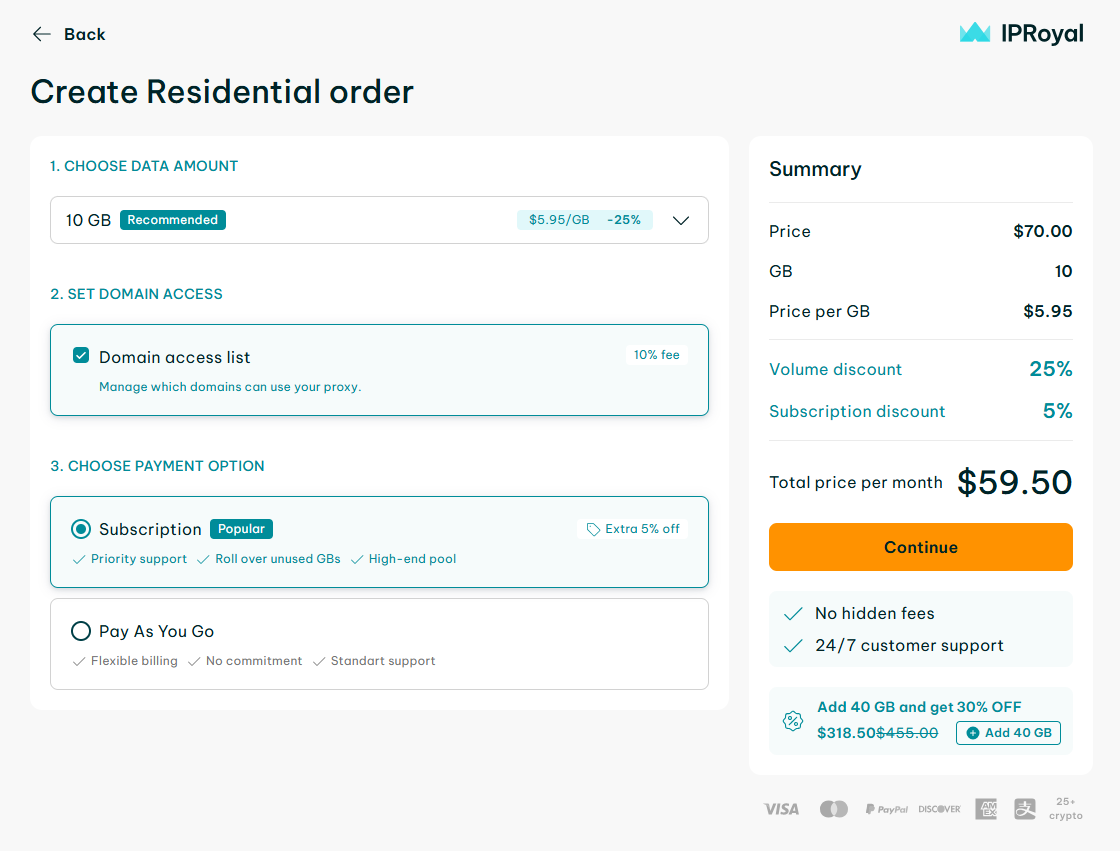Select the Pay As You Go option
This screenshot has height=851, width=1120.
pyautogui.click(x=81, y=631)
